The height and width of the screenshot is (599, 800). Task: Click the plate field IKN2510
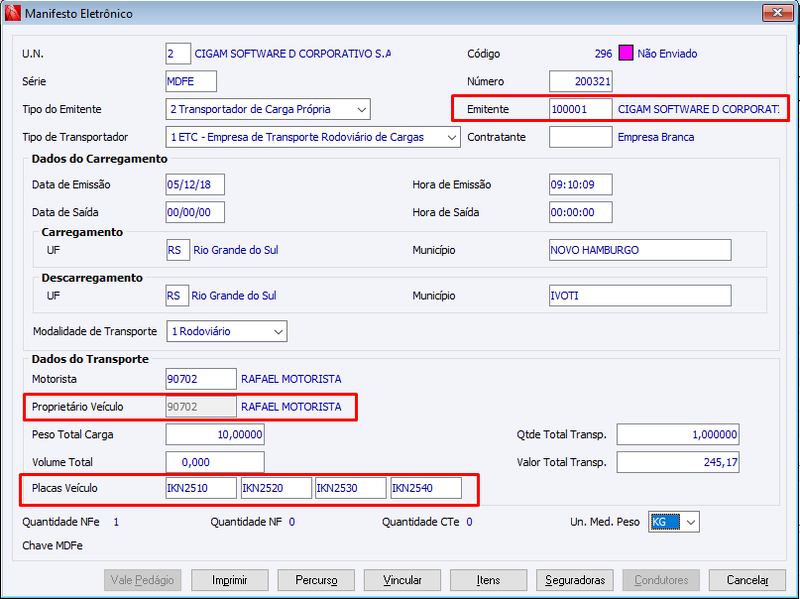201,488
